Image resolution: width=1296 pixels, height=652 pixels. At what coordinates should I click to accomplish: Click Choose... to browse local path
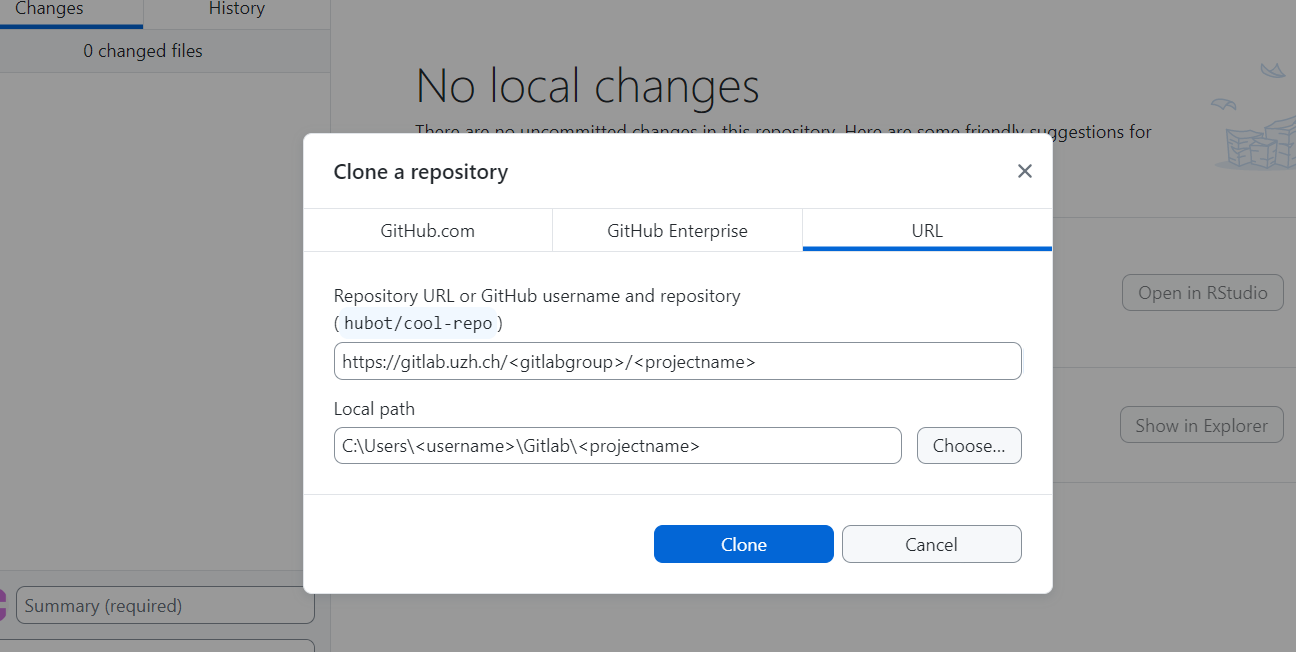[x=969, y=446]
